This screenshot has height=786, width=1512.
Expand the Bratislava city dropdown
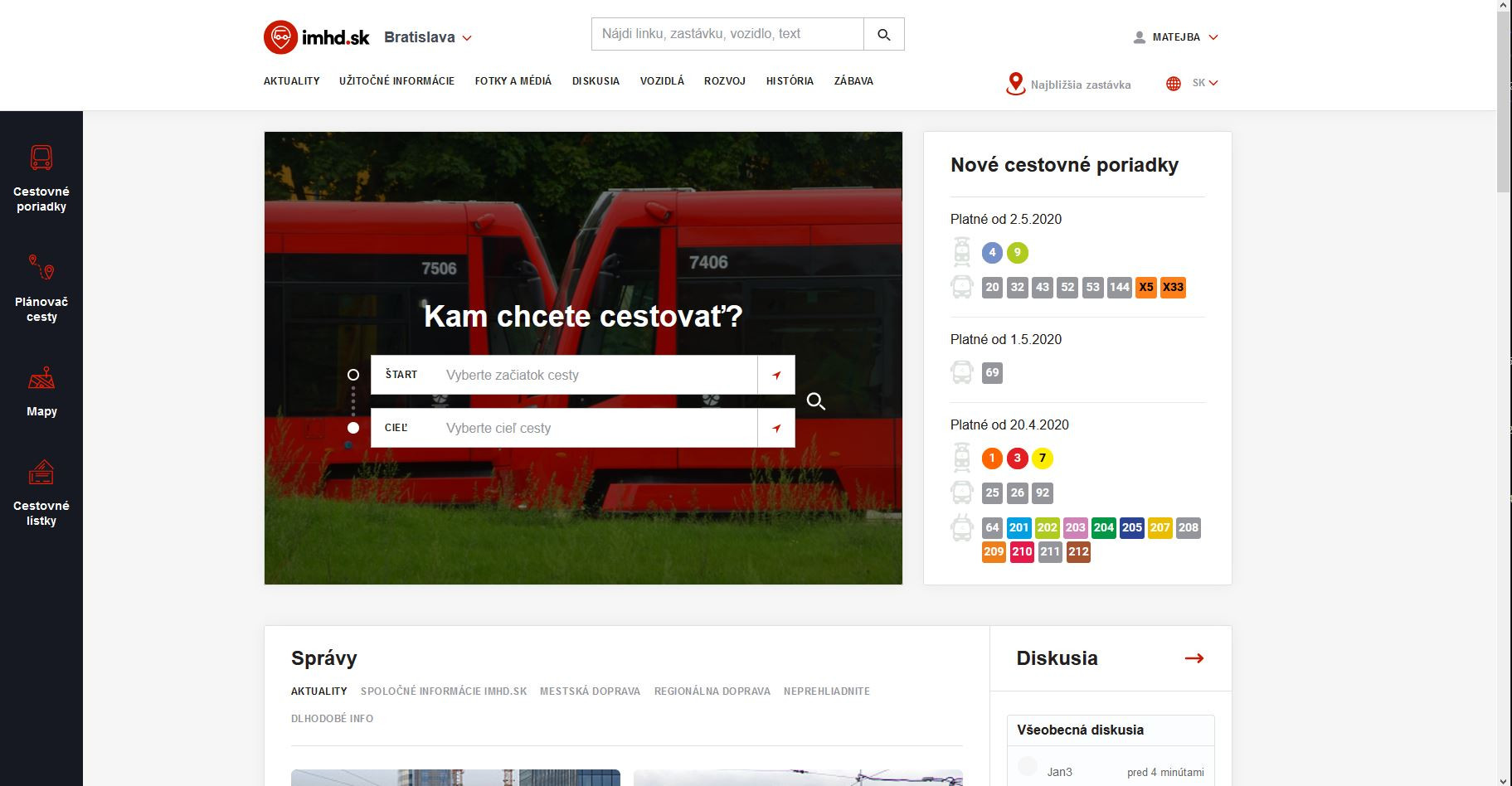point(428,37)
